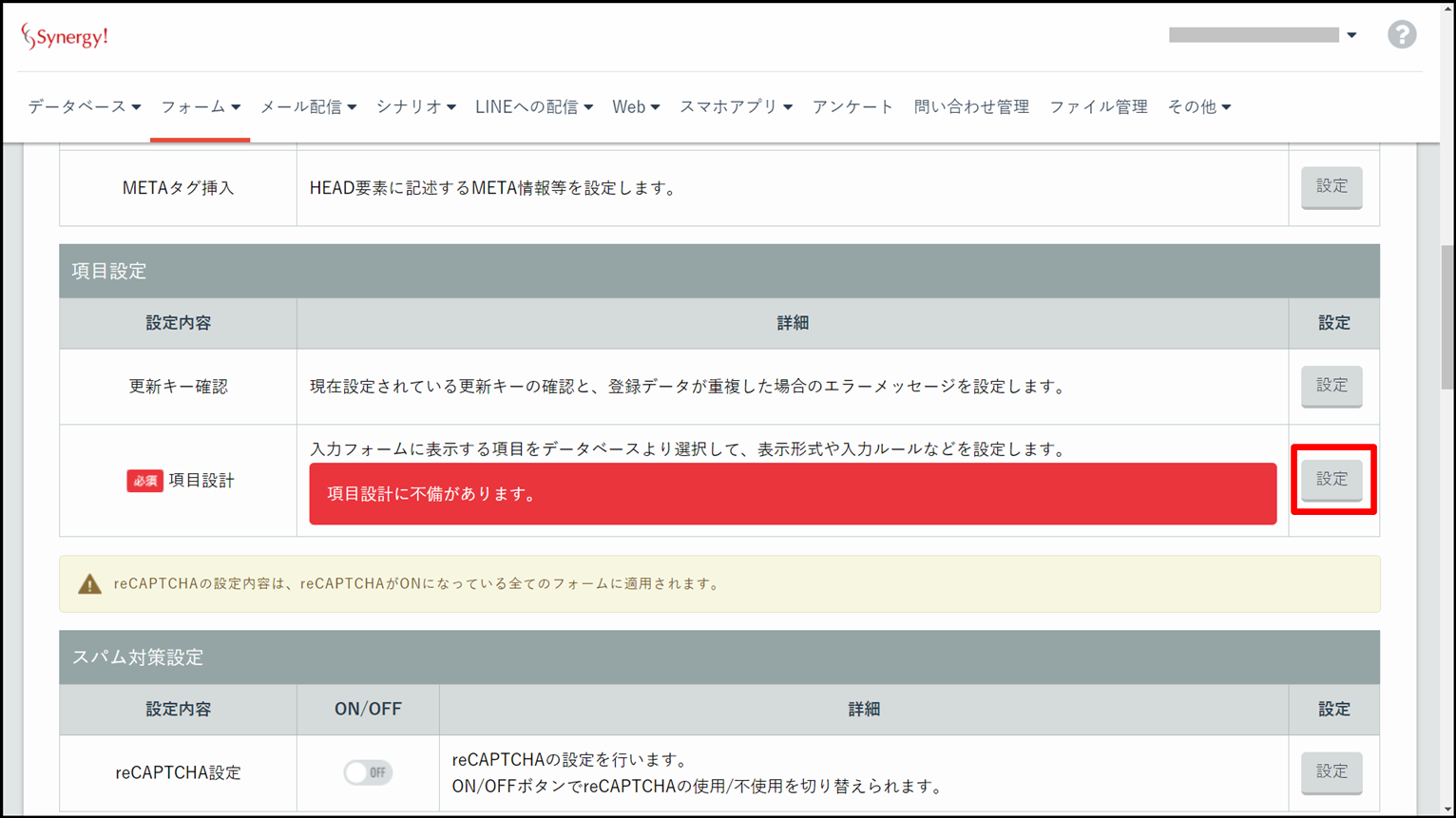Click the red 項目設計に不備があります alert
The image size is (1456, 818).
[x=792, y=494]
